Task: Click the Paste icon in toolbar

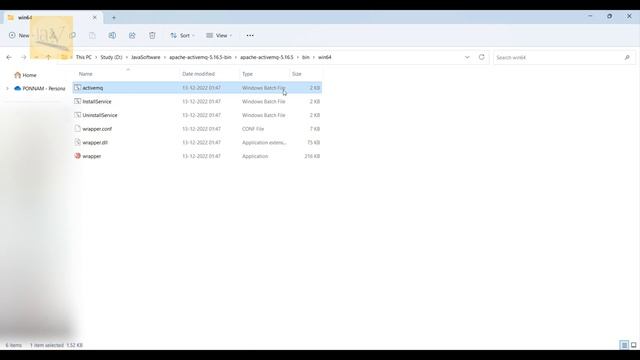Action: [92, 36]
